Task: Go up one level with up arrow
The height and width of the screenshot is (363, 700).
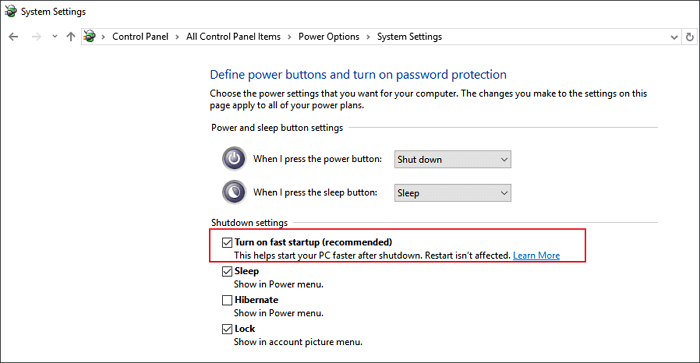Action: [71, 37]
